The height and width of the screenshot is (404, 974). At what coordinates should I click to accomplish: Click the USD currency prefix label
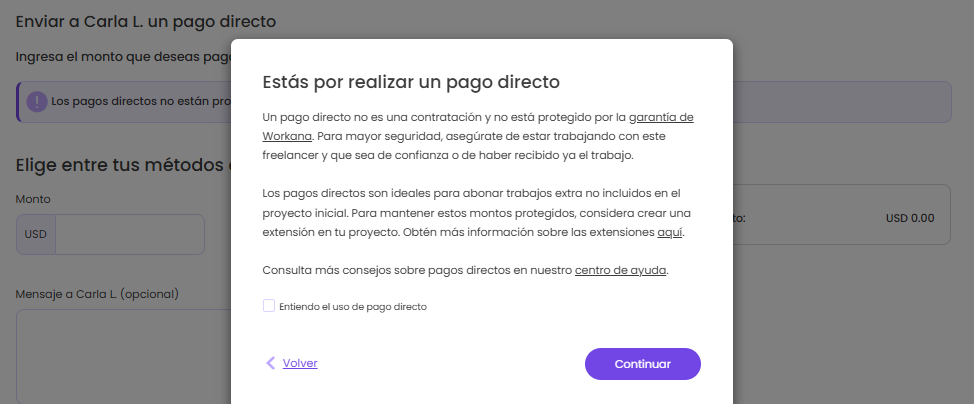tap(35, 234)
